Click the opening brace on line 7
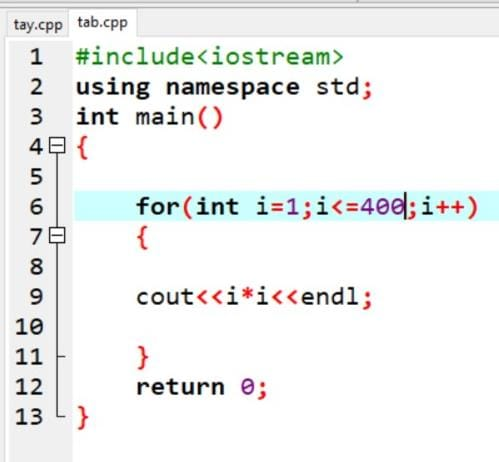 [143, 237]
